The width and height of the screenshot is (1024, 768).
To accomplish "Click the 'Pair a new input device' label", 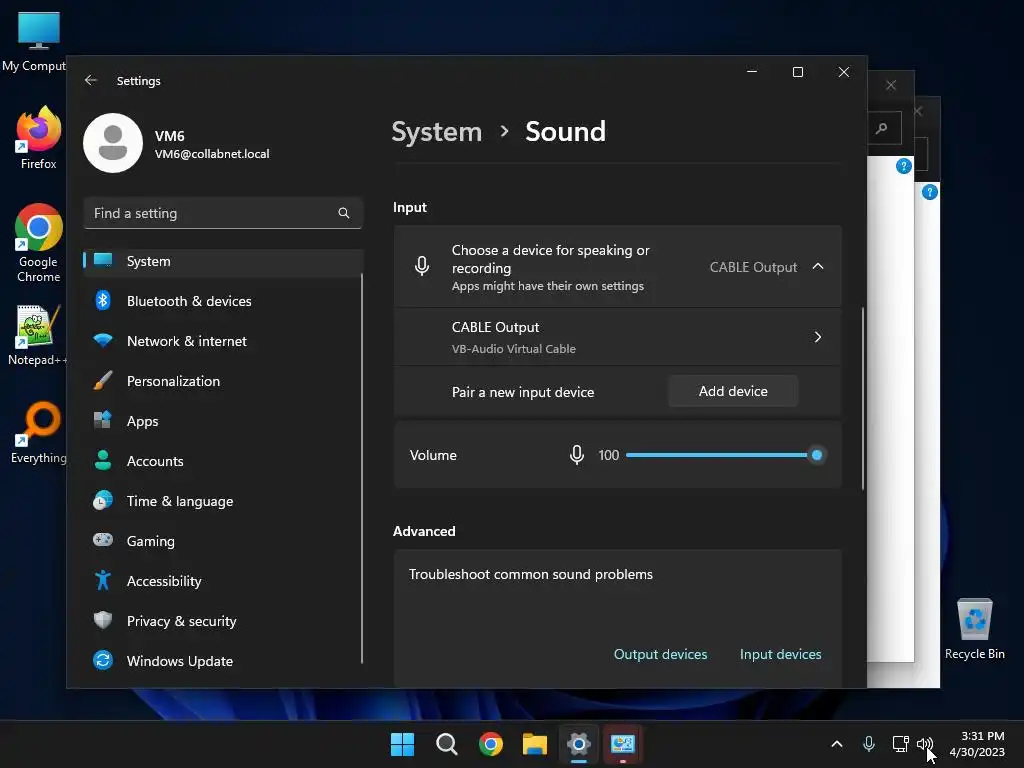I will [x=522, y=392].
